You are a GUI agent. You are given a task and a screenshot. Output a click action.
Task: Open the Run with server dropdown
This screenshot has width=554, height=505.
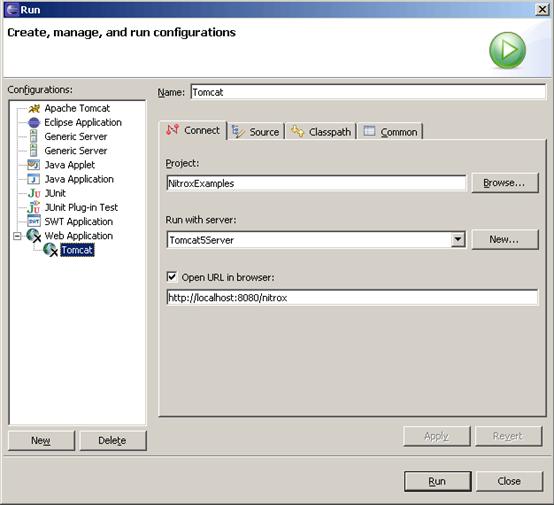click(458, 240)
